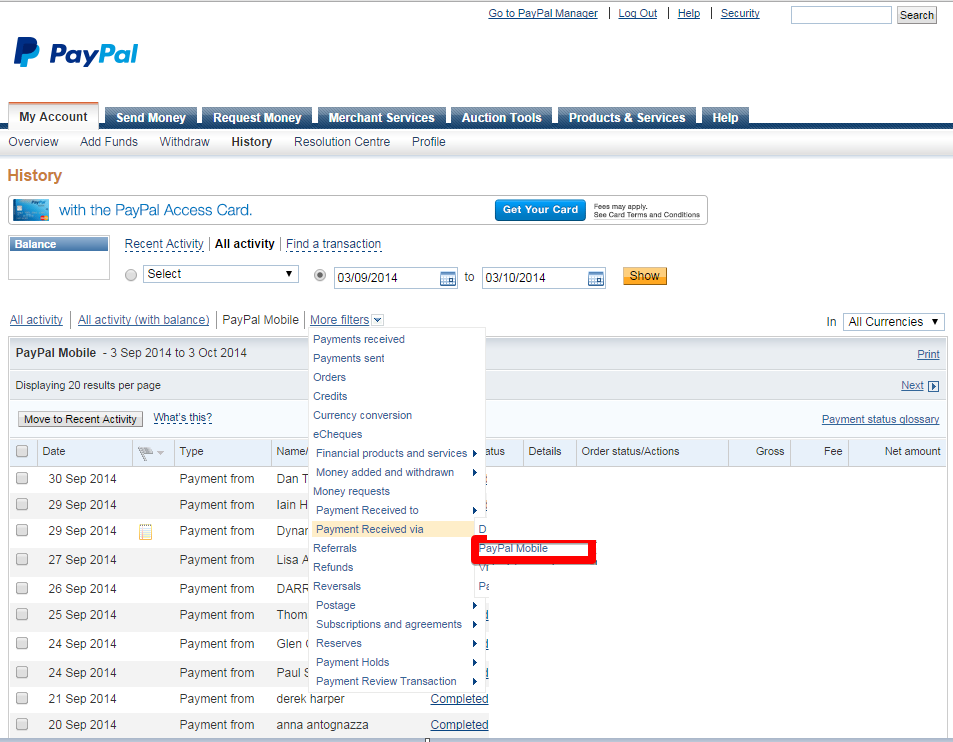The width and height of the screenshot is (953, 742).
Task: Expand the Reserves submenu
Action: click(475, 643)
